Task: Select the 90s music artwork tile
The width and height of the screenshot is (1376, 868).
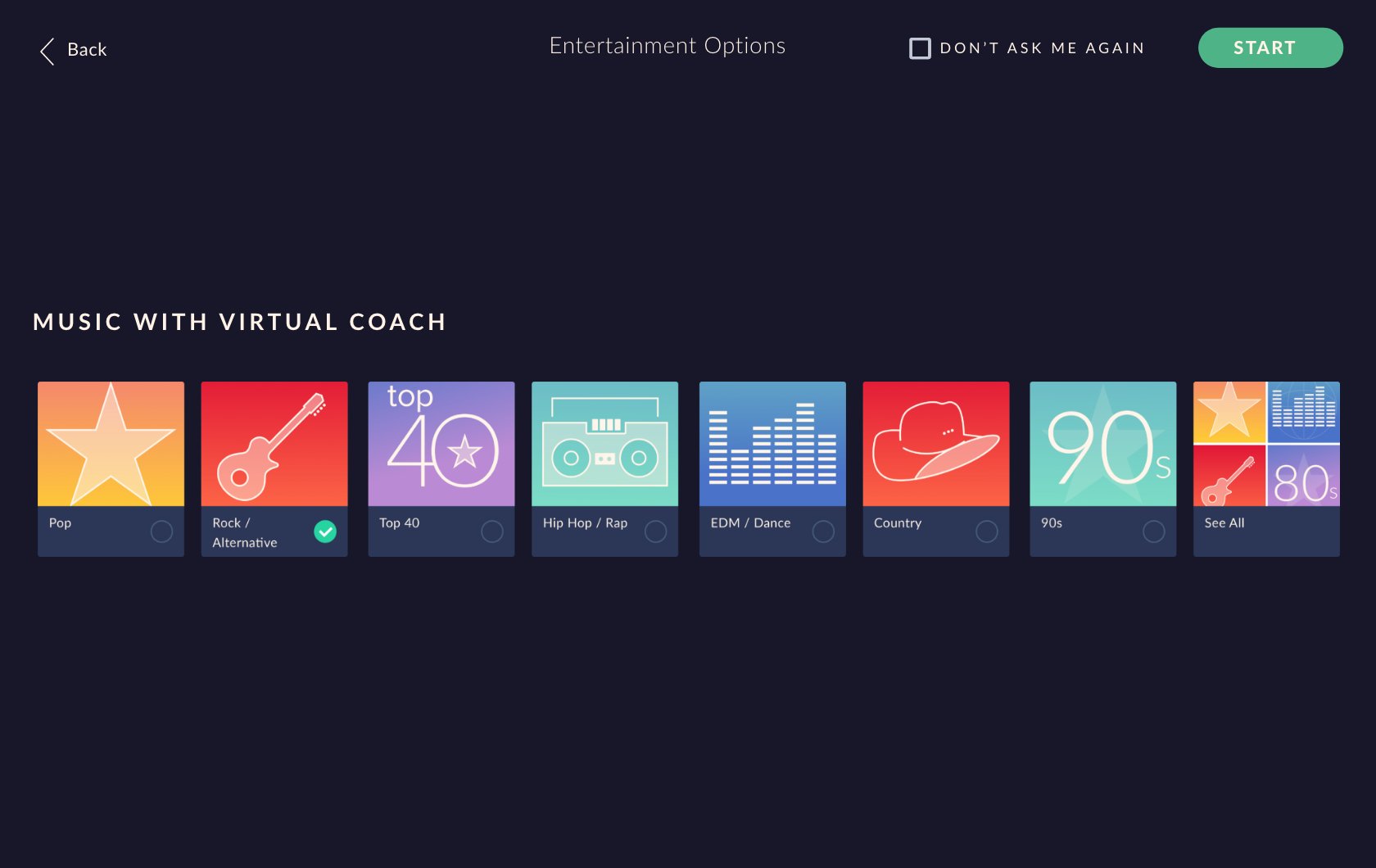Action: pos(1102,443)
